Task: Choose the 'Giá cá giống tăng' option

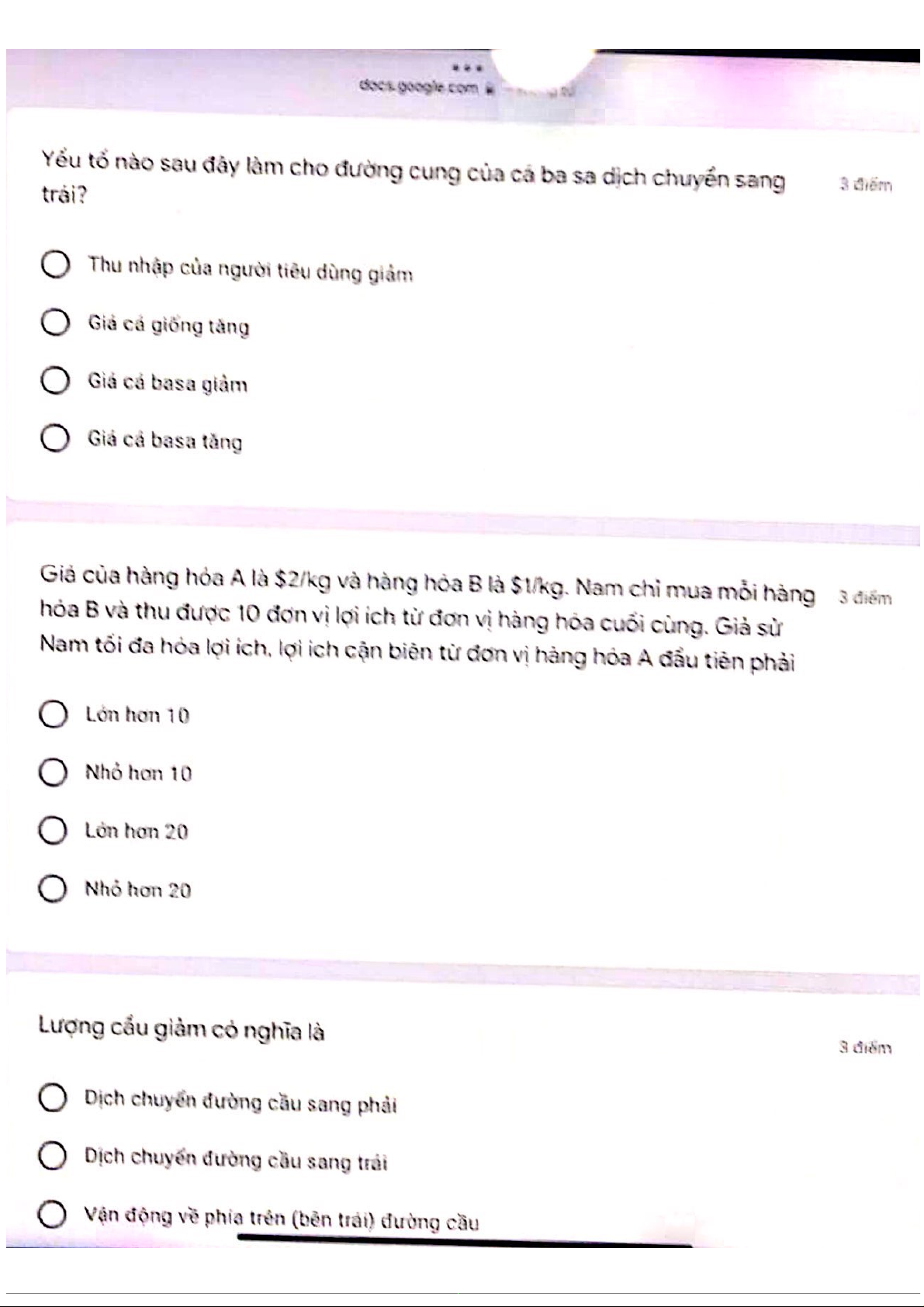Action: tap(55, 323)
